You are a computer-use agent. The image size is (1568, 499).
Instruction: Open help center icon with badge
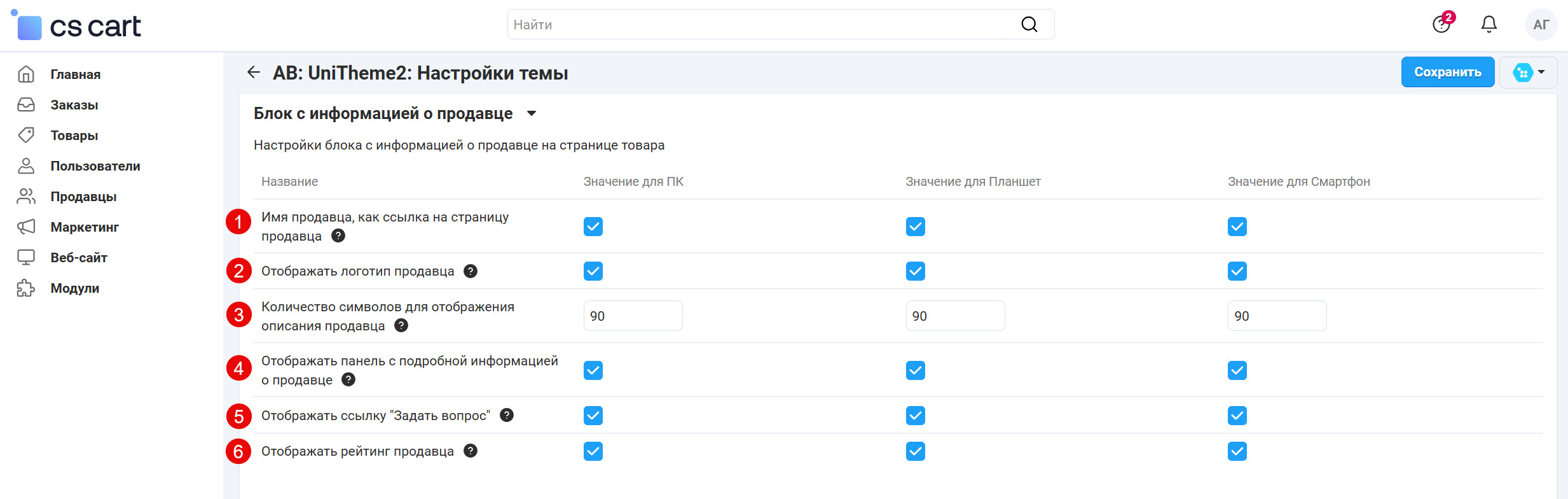[1441, 25]
